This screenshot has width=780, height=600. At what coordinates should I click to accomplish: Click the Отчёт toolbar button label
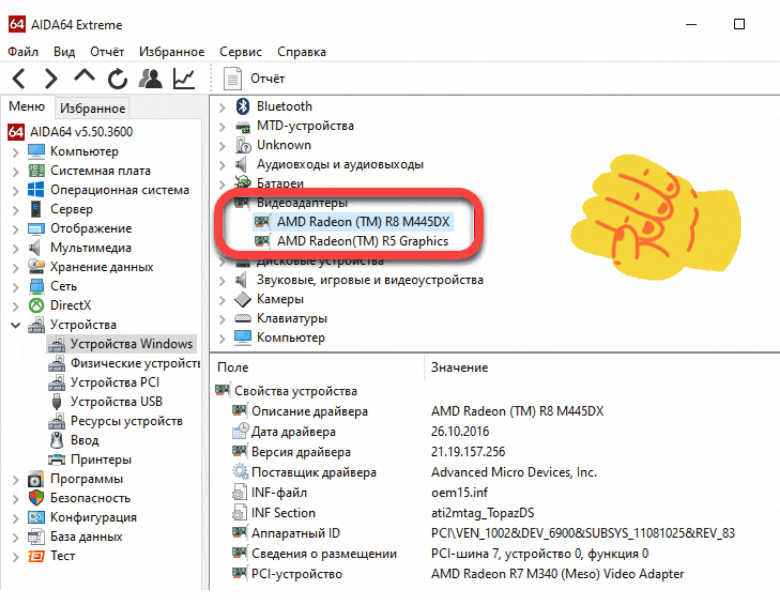pyautogui.click(x=268, y=79)
